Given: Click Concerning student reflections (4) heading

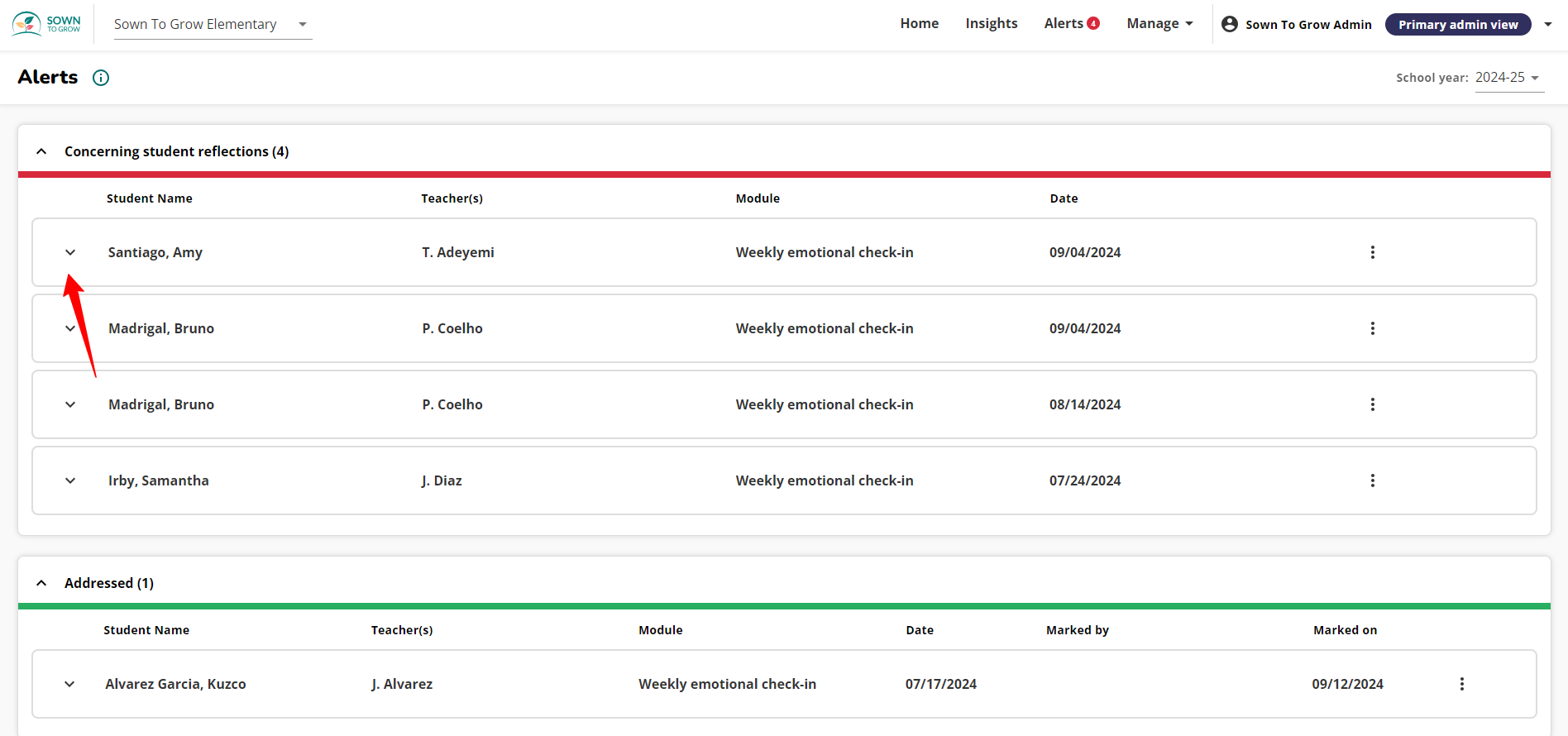Looking at the screenshot, I should (177, 151).
